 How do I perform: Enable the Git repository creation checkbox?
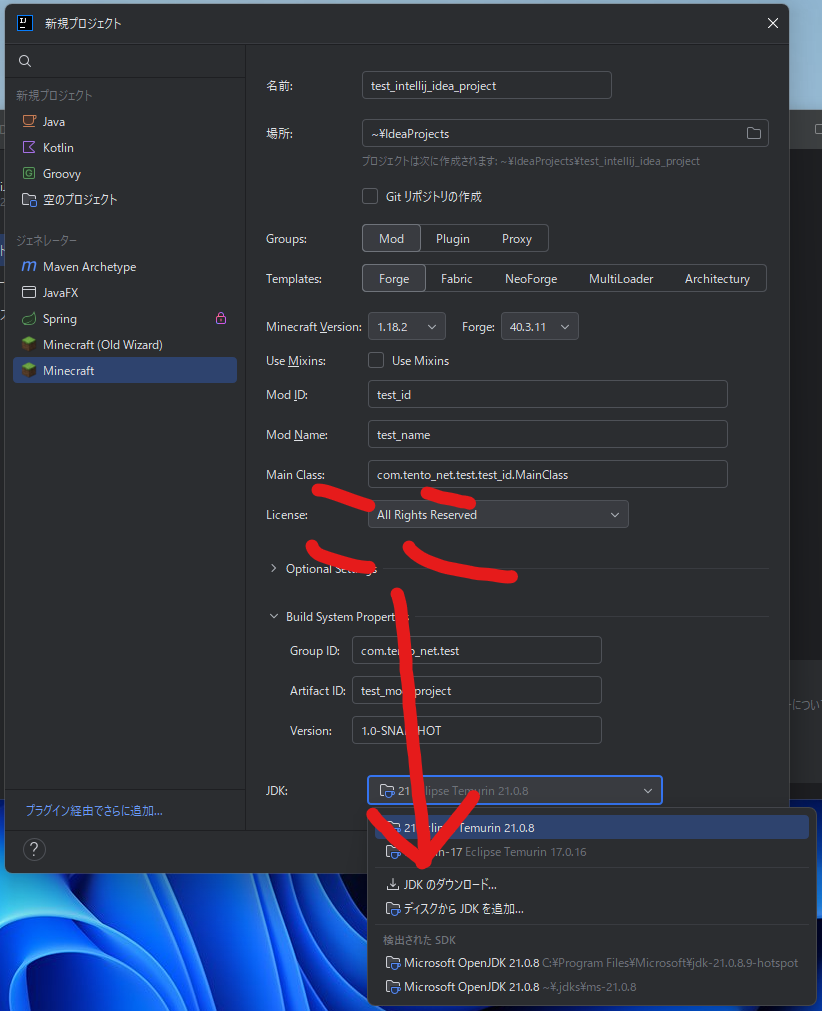tap(370, 197)
